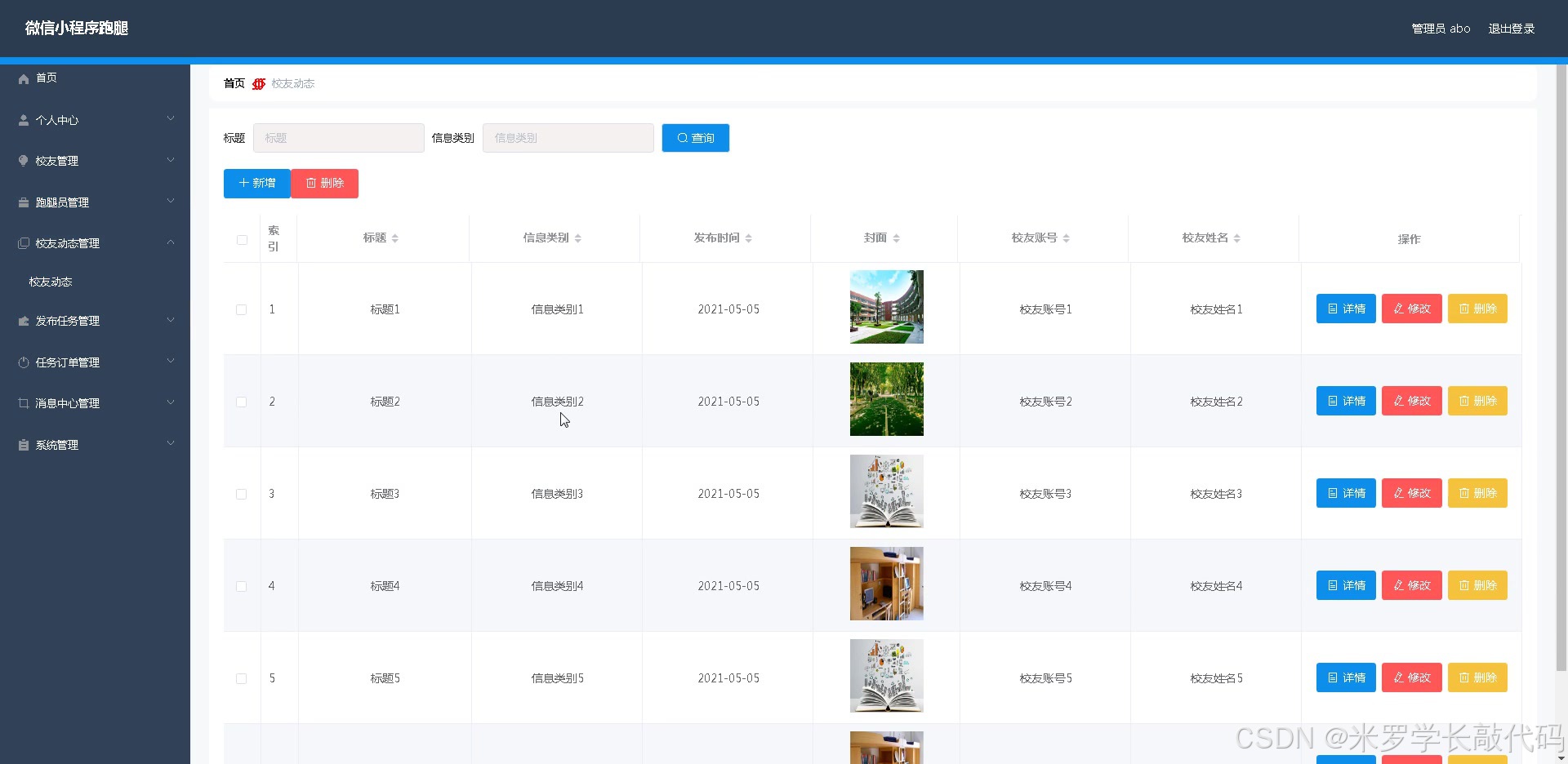Click 退出登录 to log out
The image size is (1568, 764).
(1511, 28)
